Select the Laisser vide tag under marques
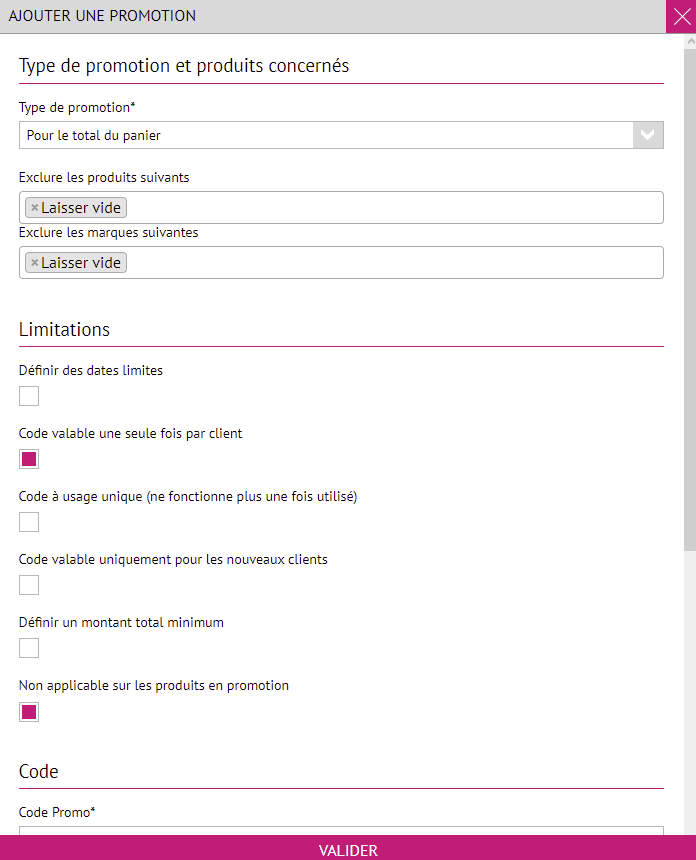696x860 pixels. pos(81,263)
